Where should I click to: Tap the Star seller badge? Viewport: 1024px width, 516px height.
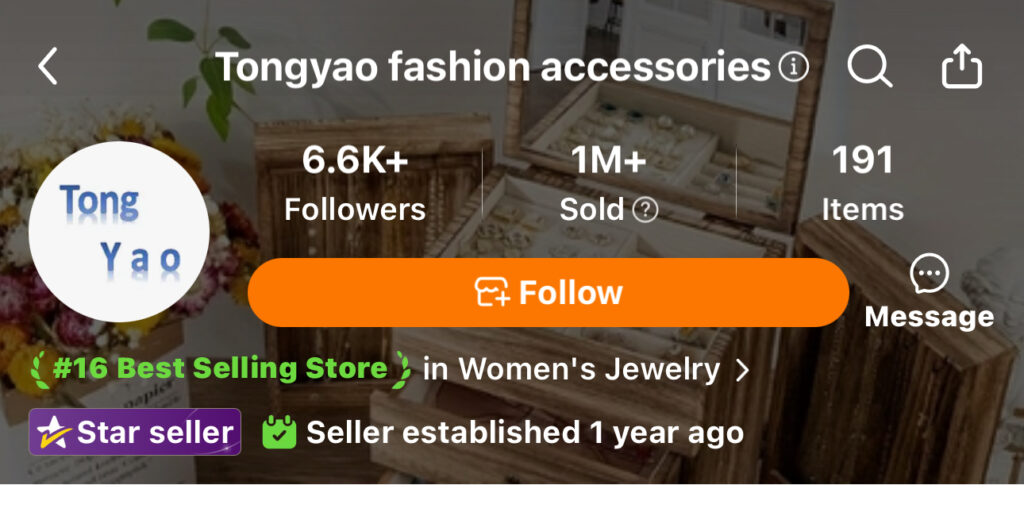(x=135, y=432)
